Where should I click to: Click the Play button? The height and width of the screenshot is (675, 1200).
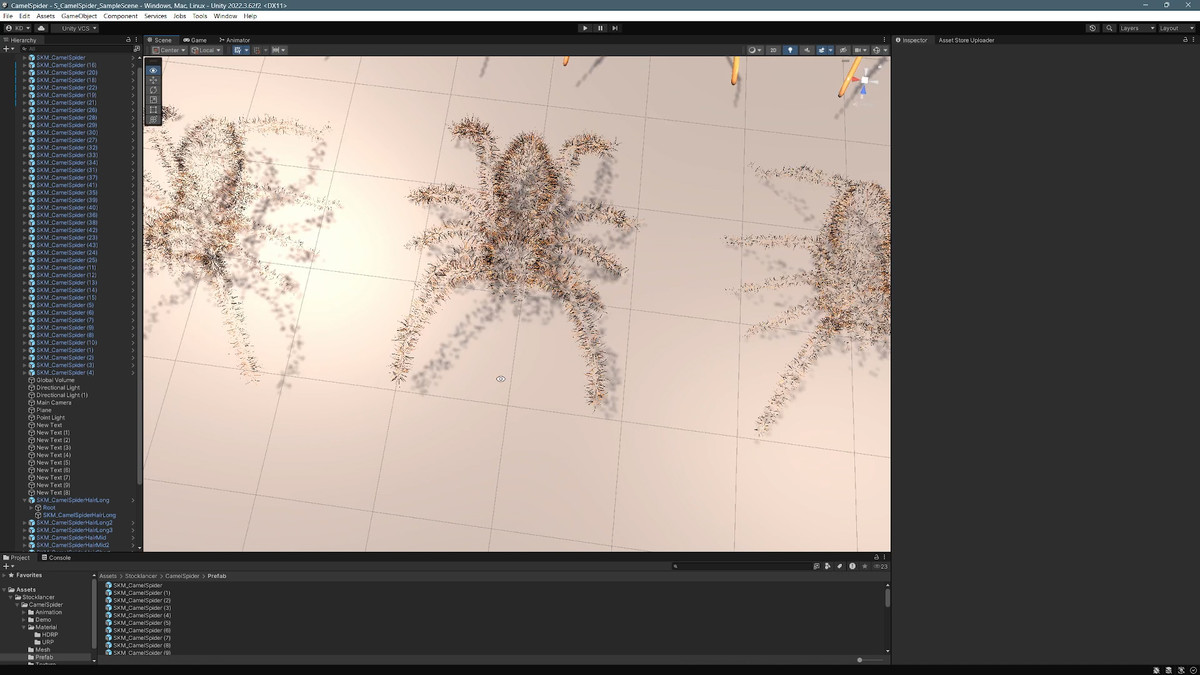[585, 28]
